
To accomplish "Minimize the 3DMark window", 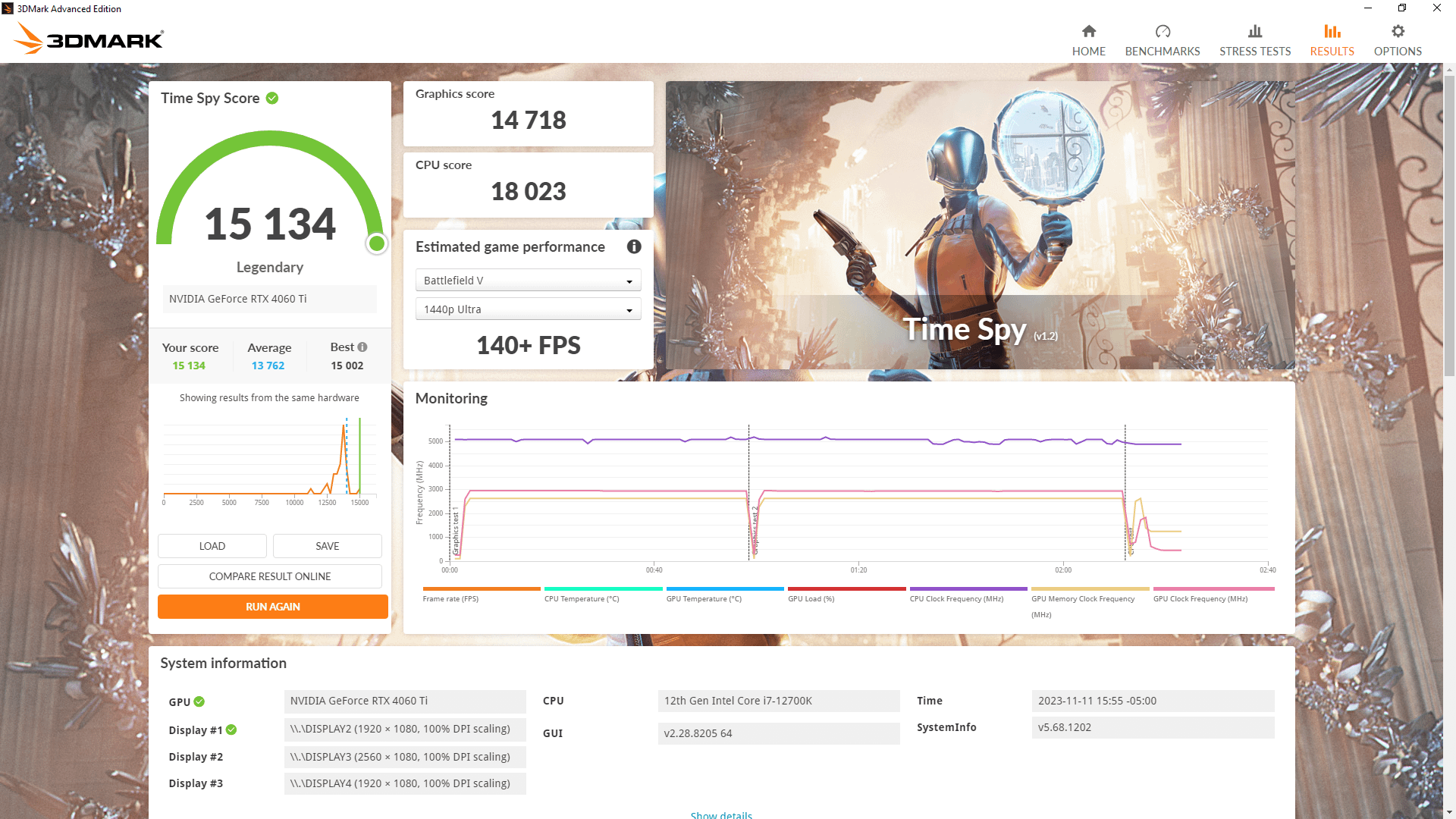I will pyautogui.click(x=1368, y=8).
